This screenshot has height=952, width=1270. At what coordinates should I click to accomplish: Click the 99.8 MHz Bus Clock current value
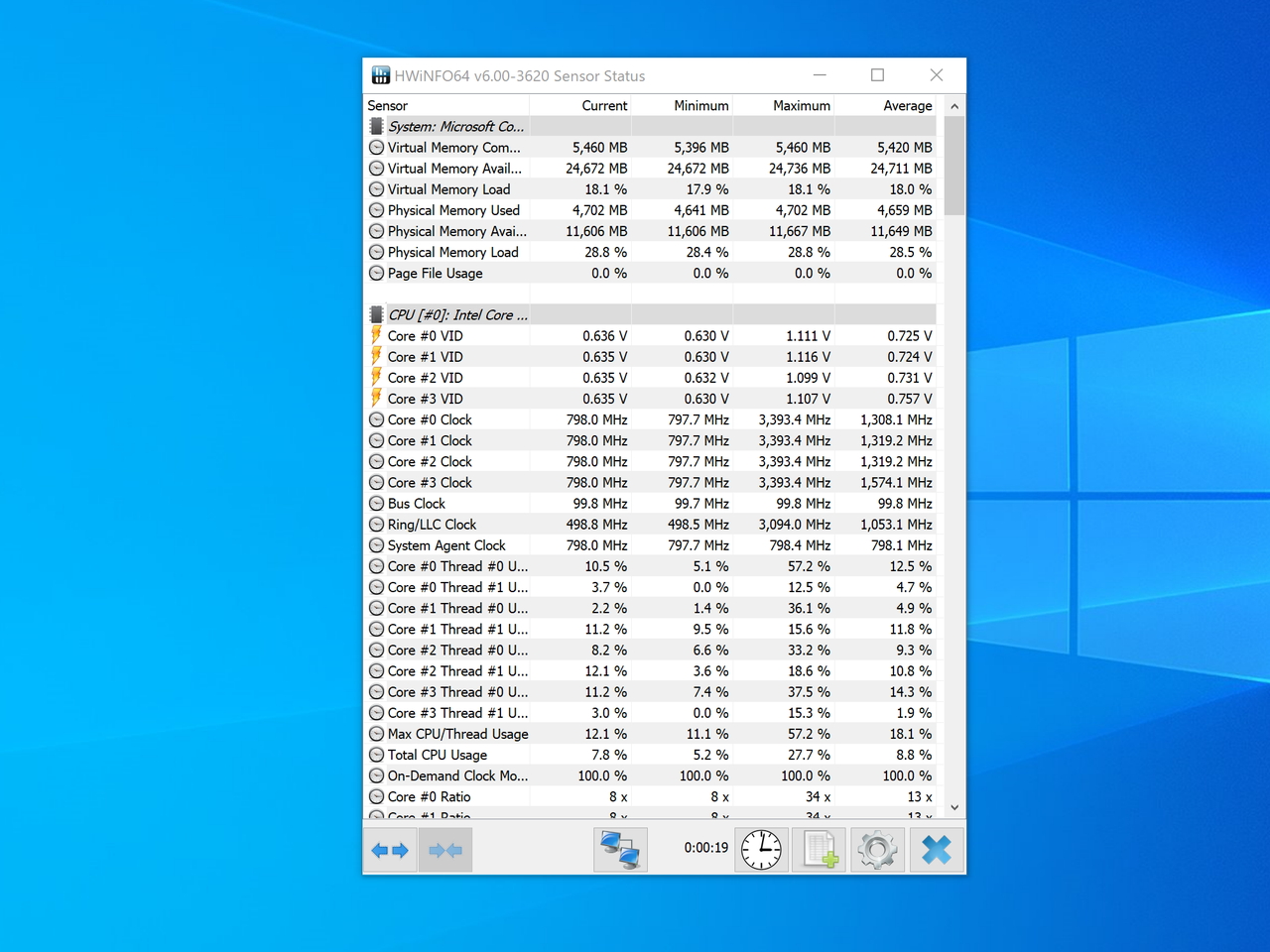point(600,503)
